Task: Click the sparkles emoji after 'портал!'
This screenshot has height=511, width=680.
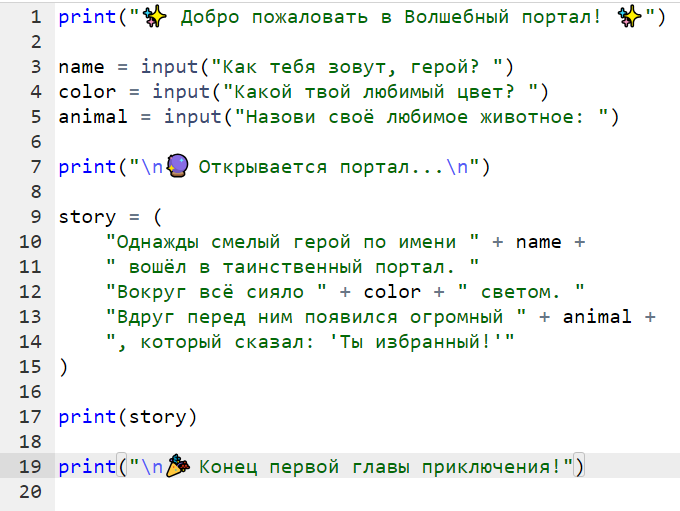Action: click(630, 17)
